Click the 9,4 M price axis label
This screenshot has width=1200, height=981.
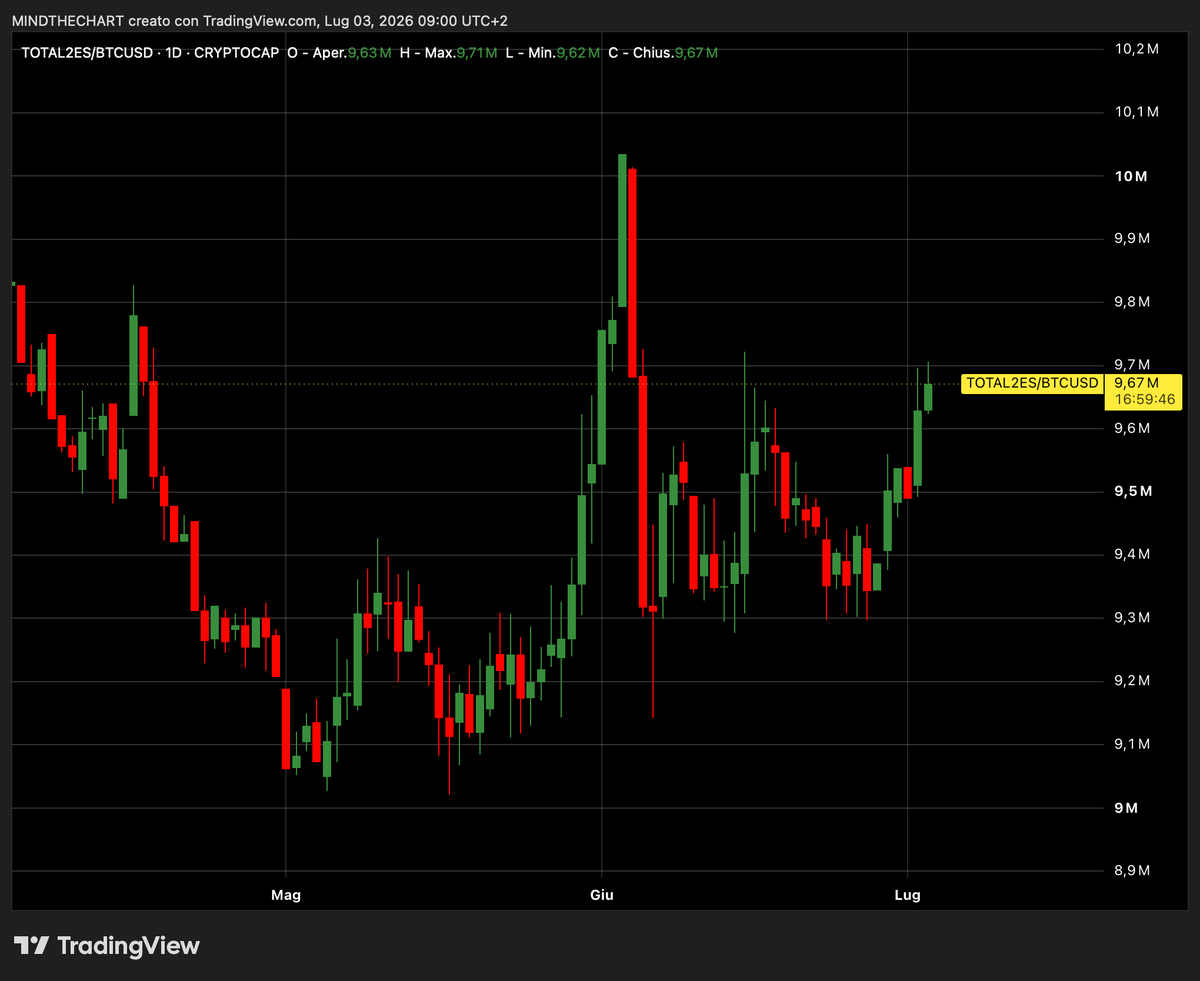[1132, 555]
